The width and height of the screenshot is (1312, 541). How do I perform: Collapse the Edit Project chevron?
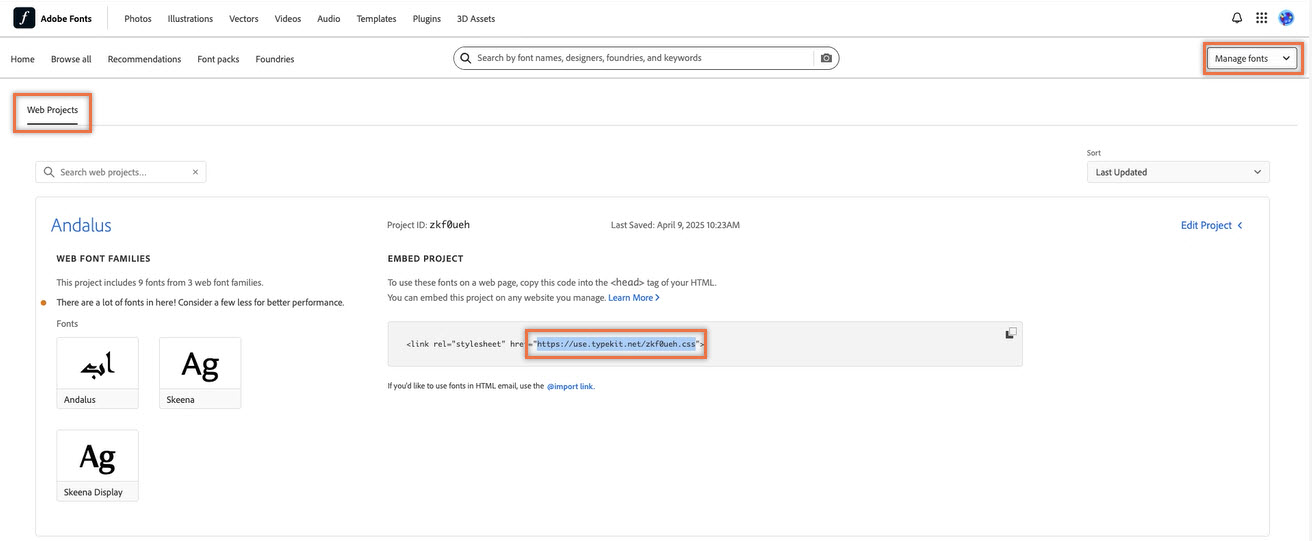1240,225
